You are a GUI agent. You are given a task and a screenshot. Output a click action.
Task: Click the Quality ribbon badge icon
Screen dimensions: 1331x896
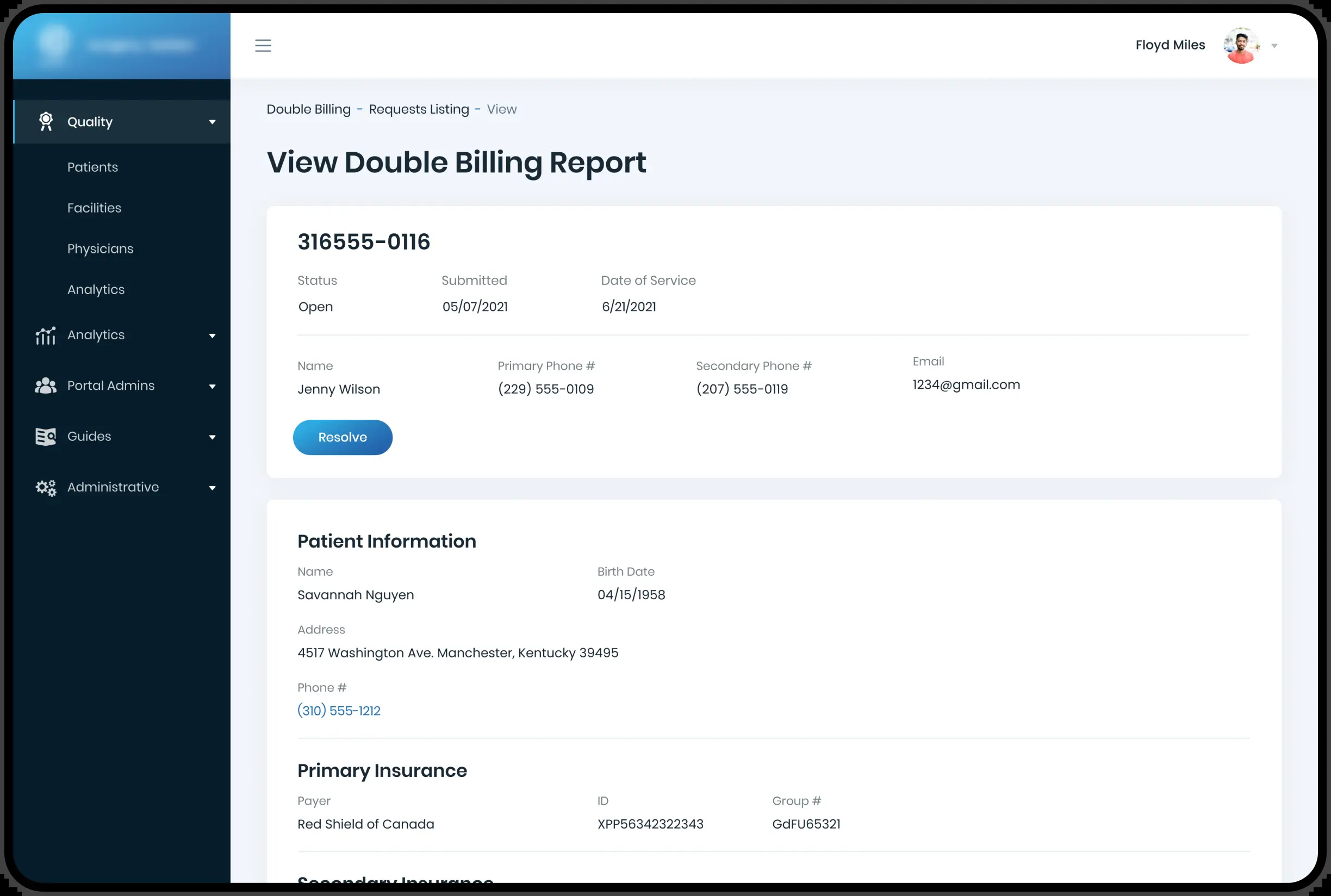tap(46, 122)
